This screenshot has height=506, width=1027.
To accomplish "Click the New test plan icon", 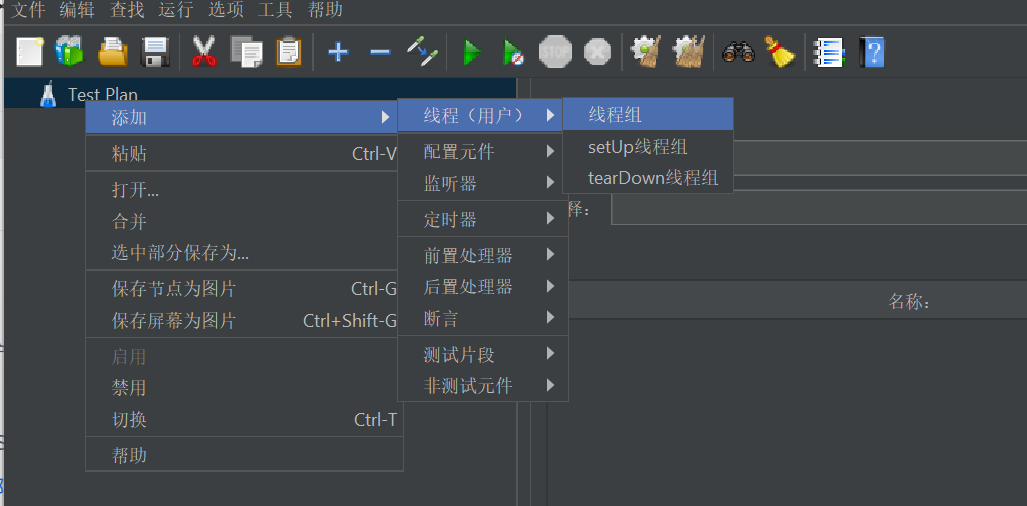I will [x=29, y=51].
